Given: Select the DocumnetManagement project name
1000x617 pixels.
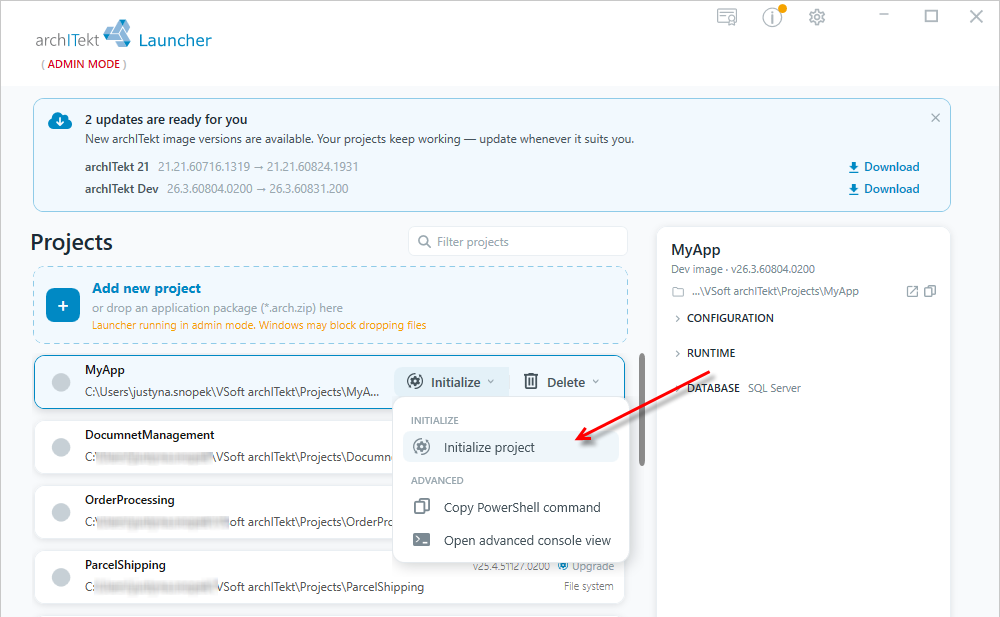Looking at the screenshot, I should tap(150, 435).
